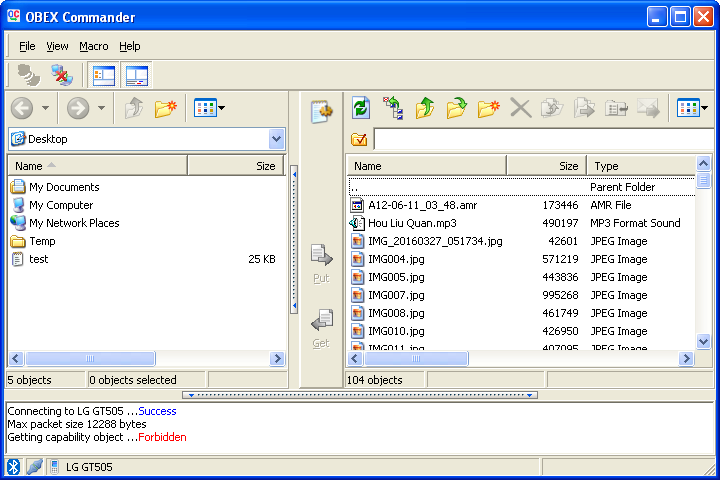
Task: Click the remote path input field
Action: [x=545, y=139]
